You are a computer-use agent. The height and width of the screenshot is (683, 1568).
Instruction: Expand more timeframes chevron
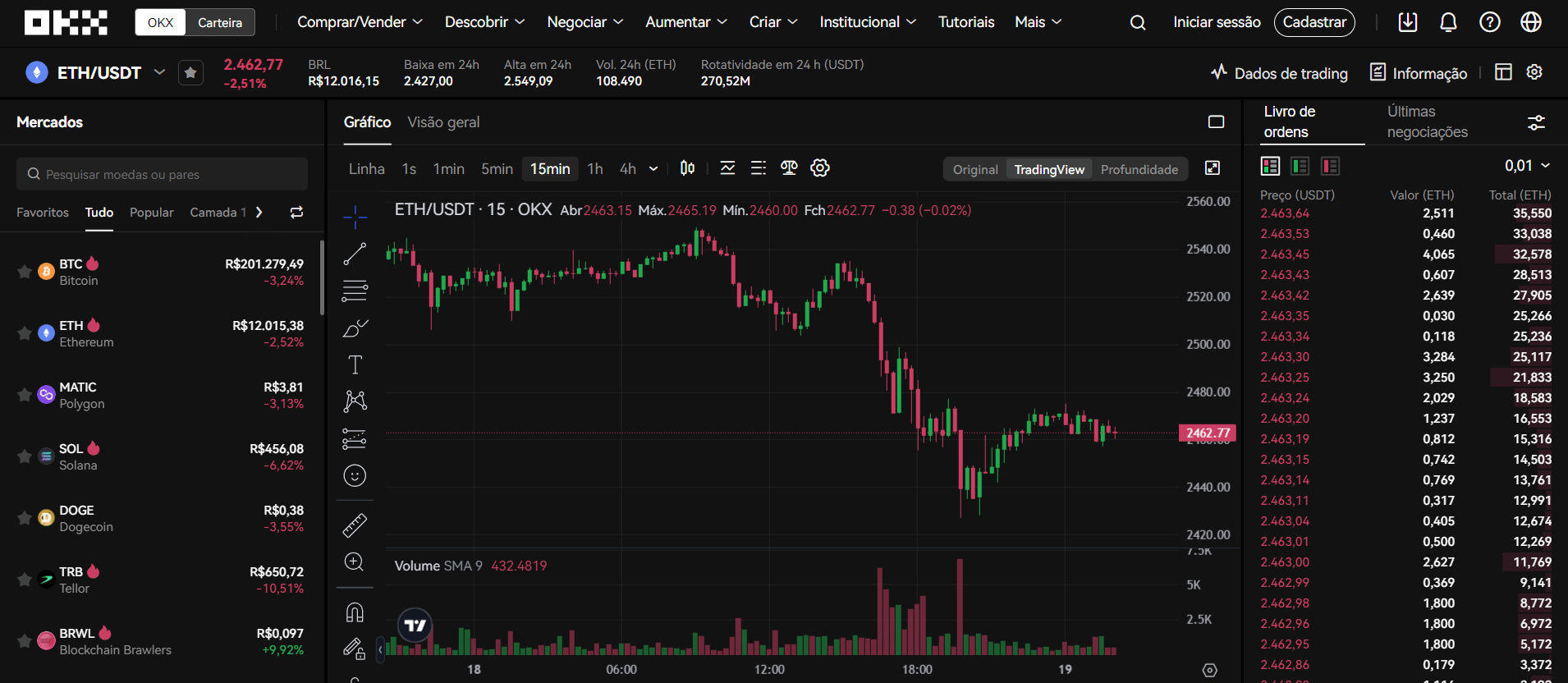(653, 168)
